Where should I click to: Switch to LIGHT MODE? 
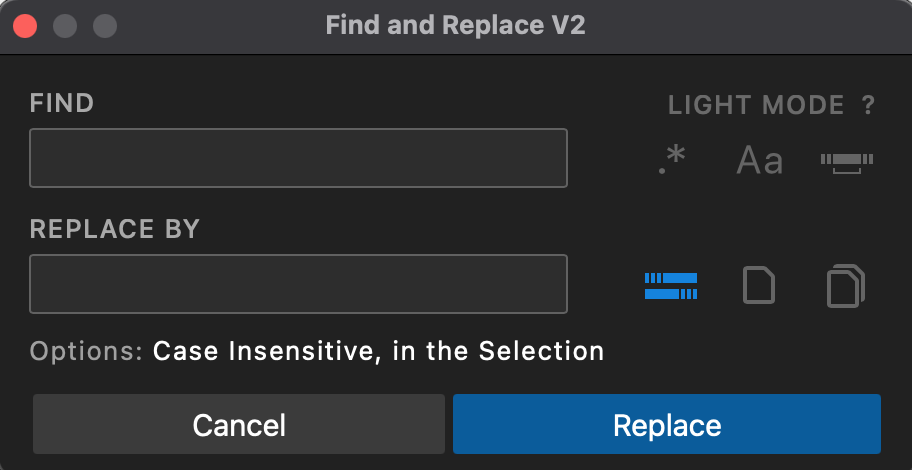click(756, 105)
